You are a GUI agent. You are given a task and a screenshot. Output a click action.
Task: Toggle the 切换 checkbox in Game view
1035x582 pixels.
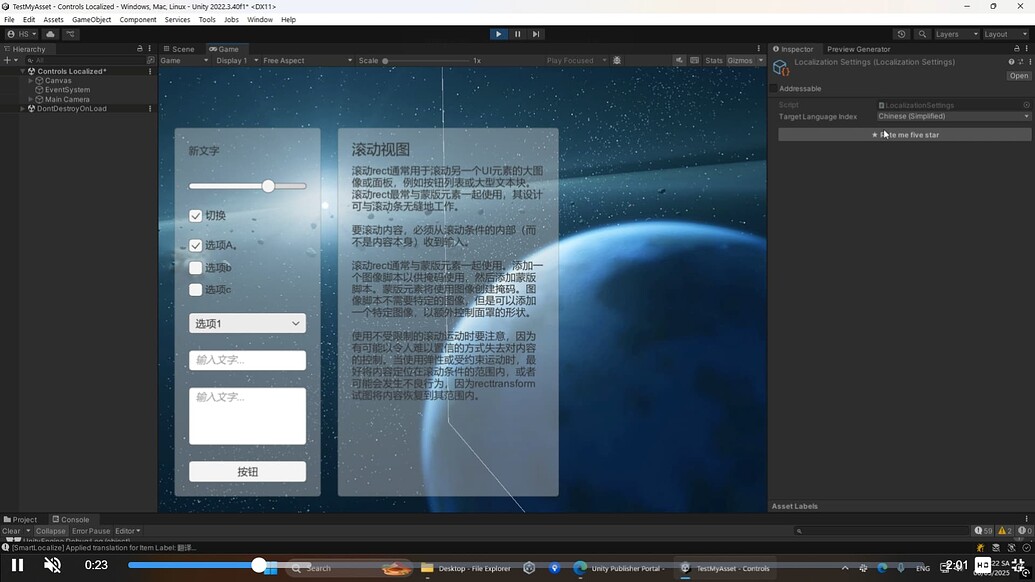click(x=196, y=215)
